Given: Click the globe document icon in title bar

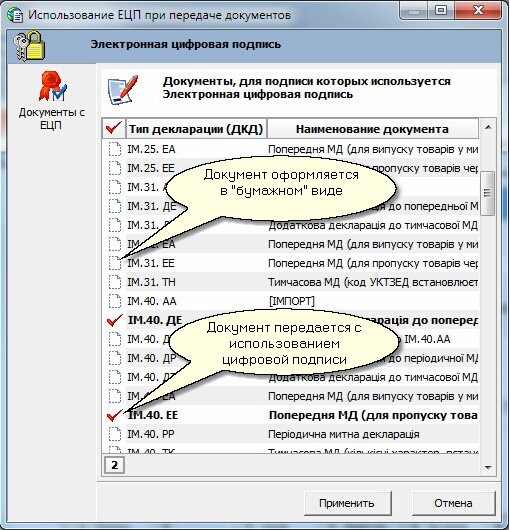Looking at the screenshot, I should [x=15, y=15].
